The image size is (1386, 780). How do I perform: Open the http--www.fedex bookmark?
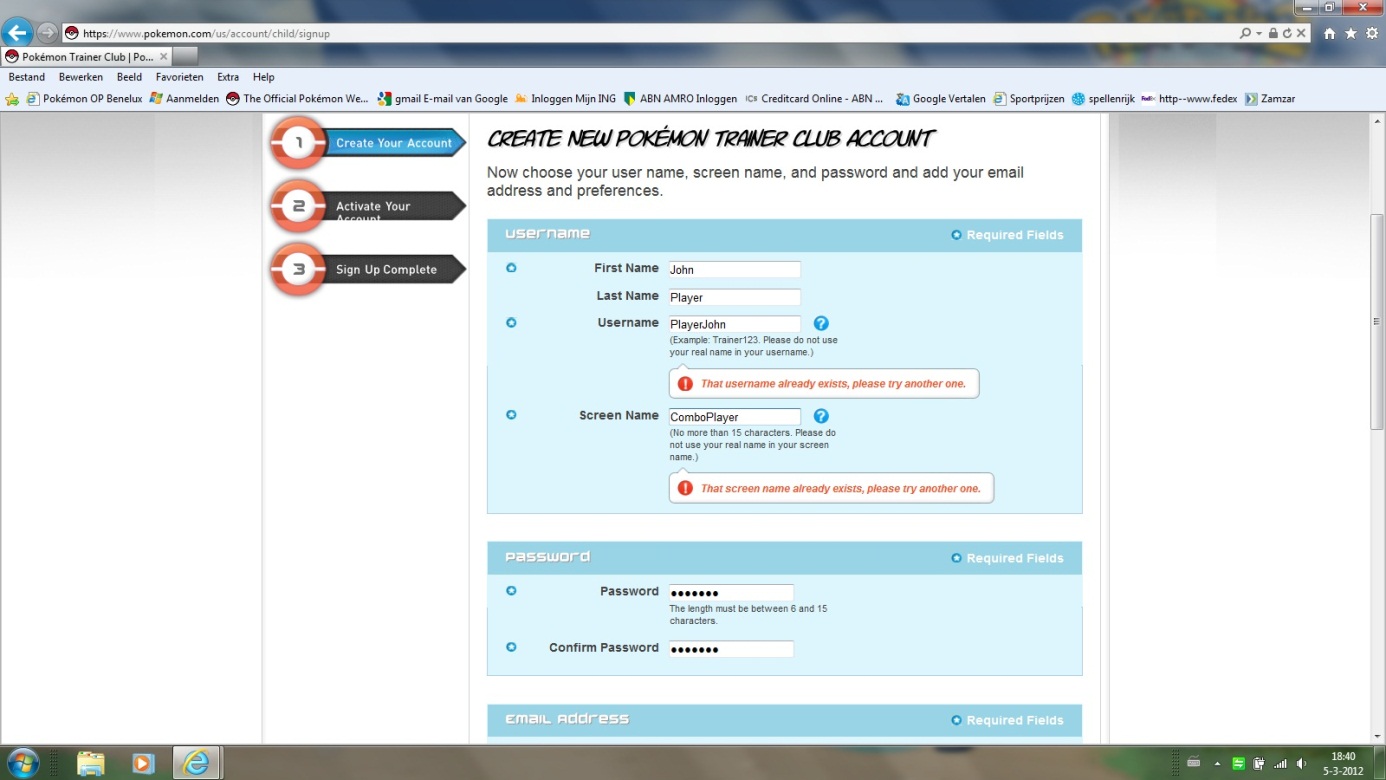click(1189, 99)
